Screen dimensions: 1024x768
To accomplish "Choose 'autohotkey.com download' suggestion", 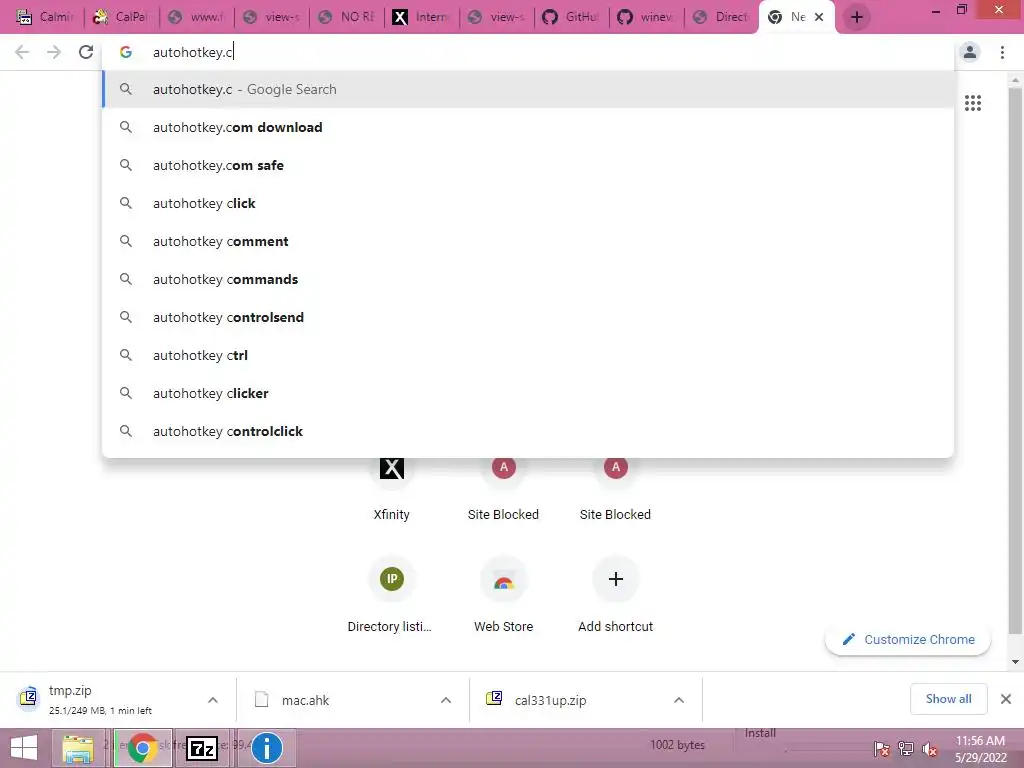I will [x=528, y=127].
